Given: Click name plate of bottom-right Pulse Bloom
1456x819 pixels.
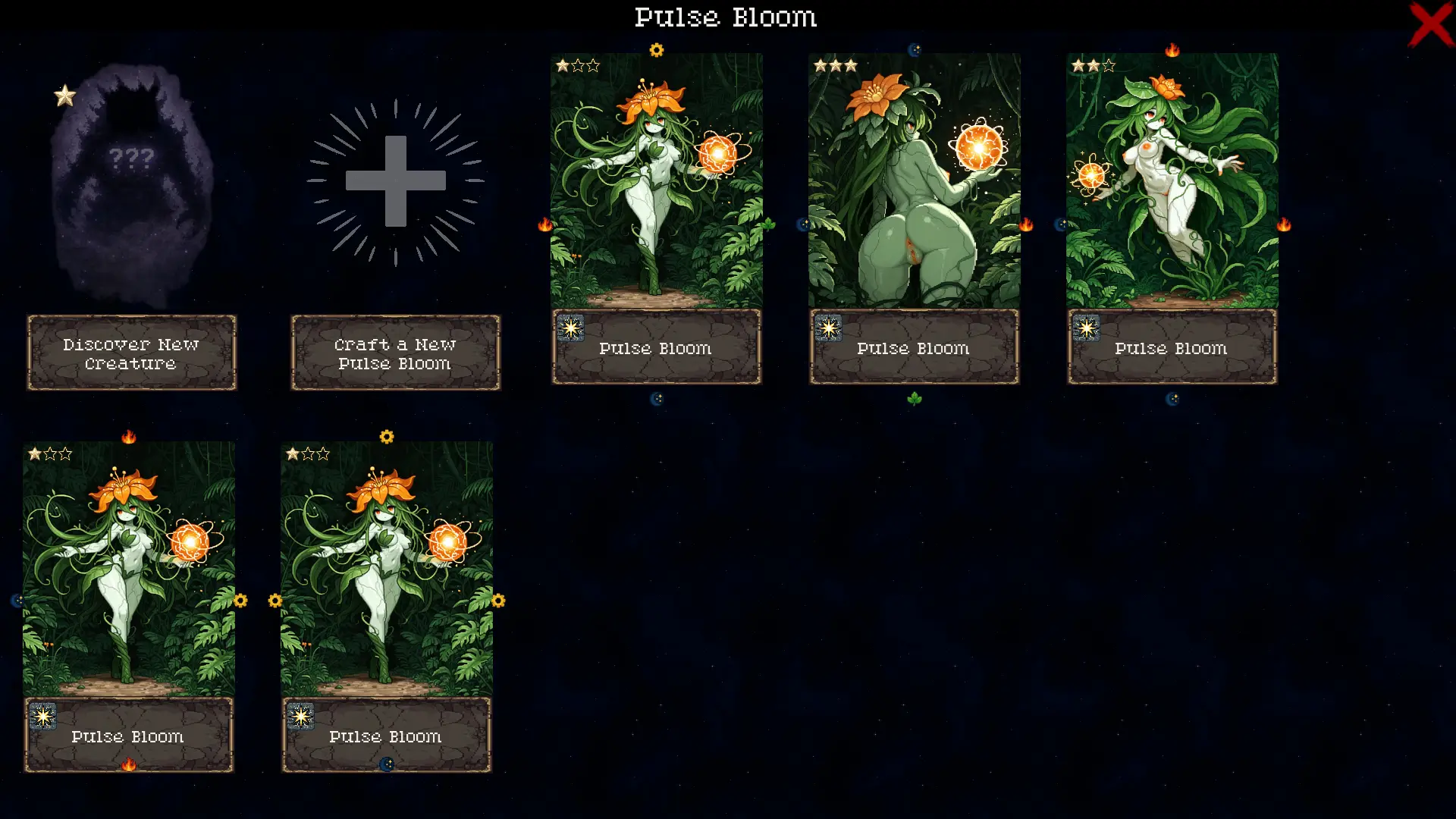Looking at the screenshot, I should (x=387, y=736).
